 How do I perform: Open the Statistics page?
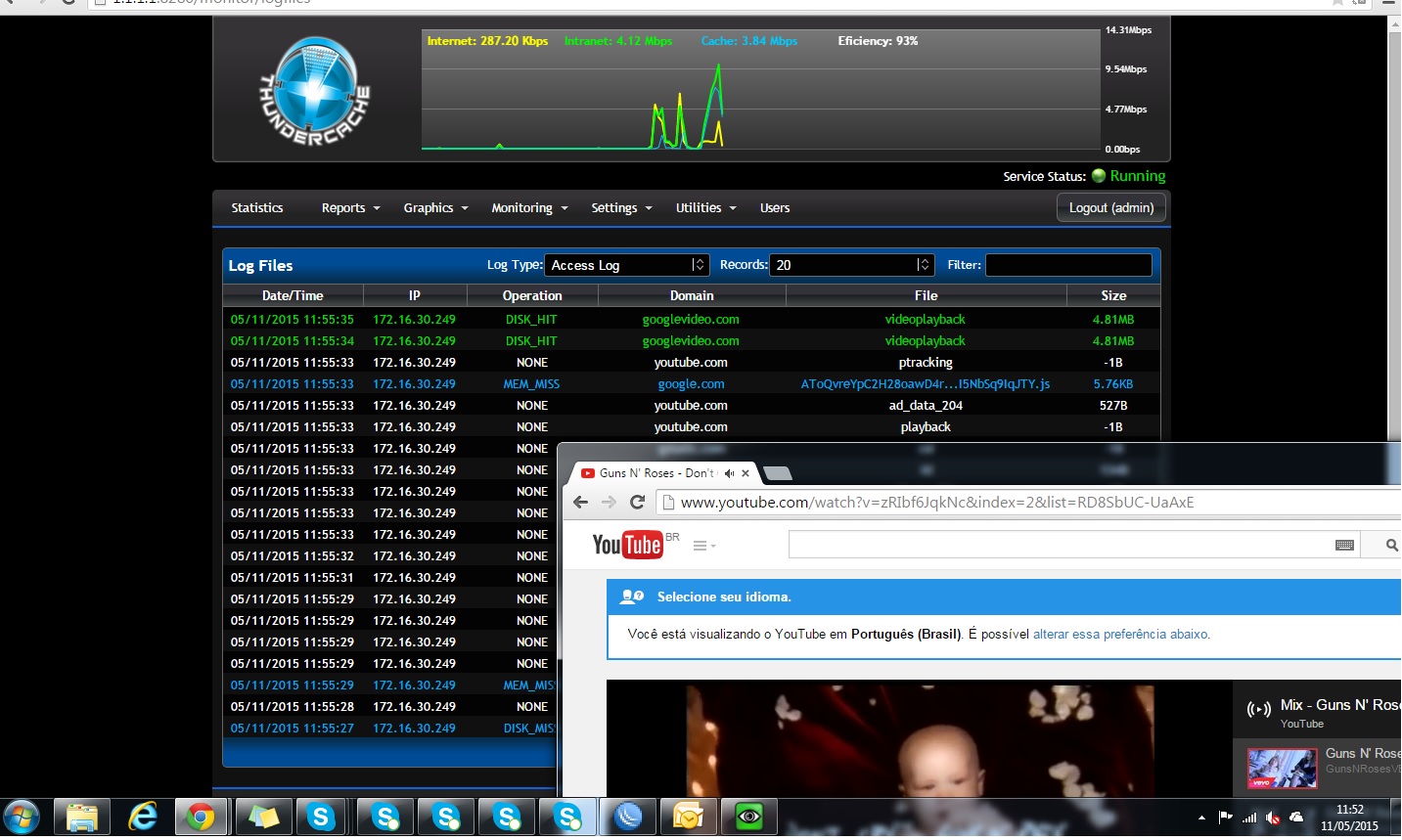coord(257,208)
